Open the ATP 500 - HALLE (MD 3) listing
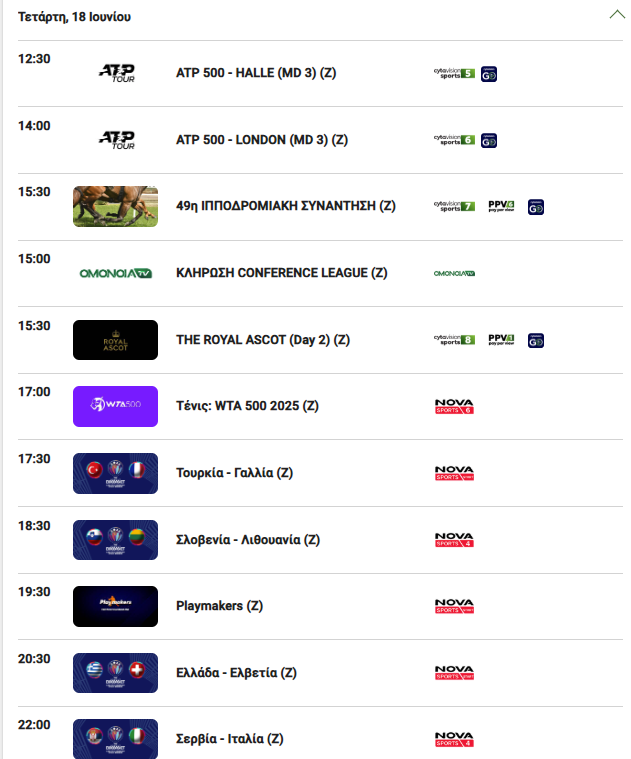The width and height of the screenshot is (631, 759). pos(256,73)
